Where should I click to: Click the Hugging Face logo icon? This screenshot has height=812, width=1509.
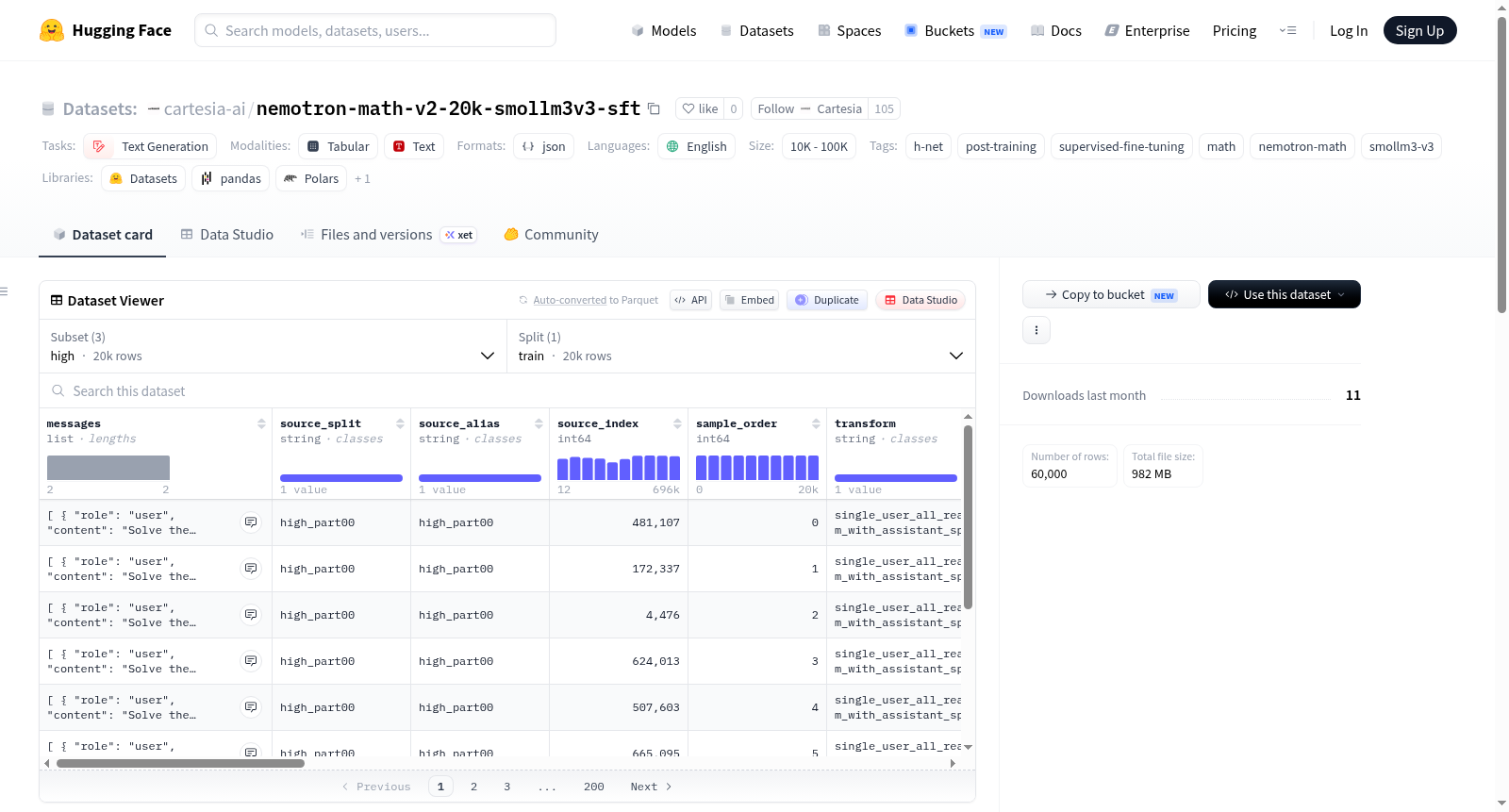pos(52,30)
